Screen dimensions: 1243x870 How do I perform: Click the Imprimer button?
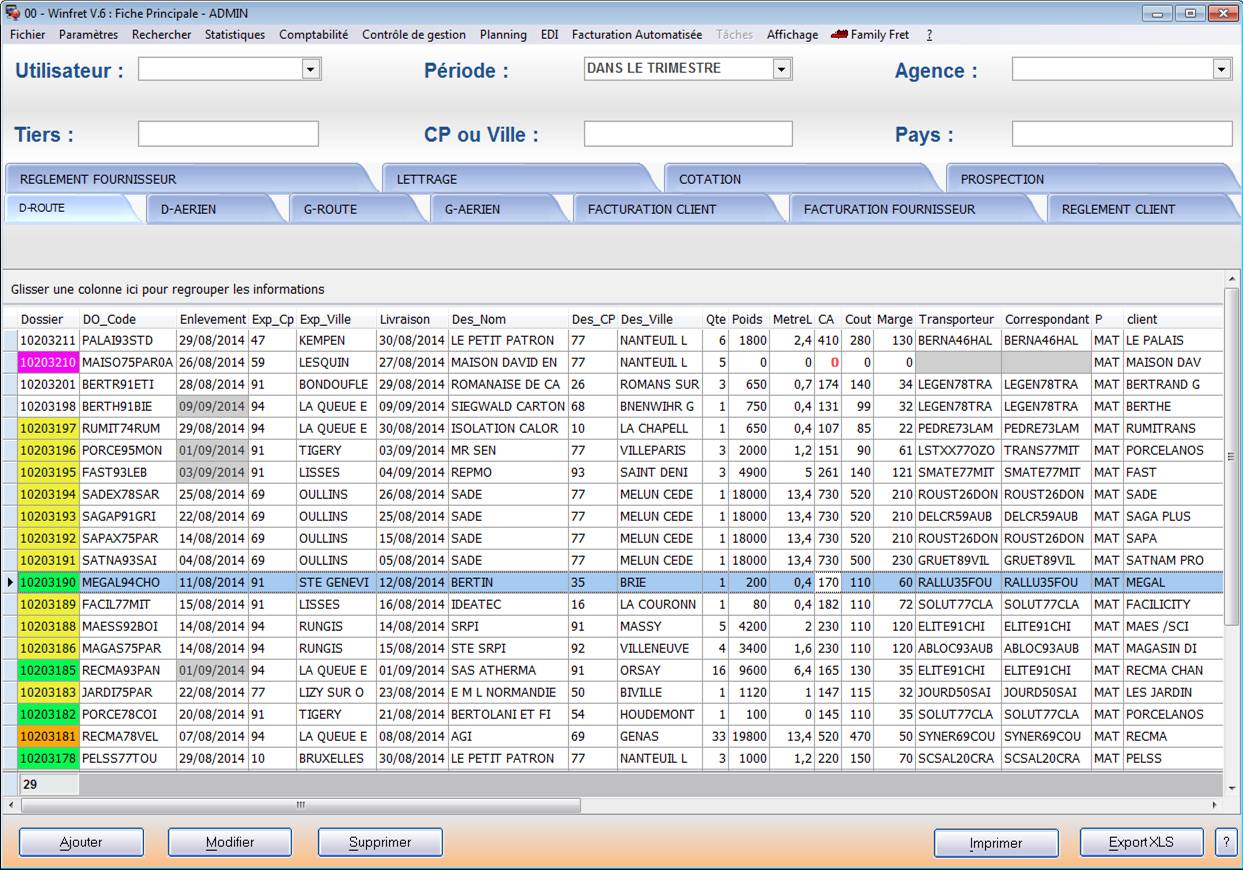tap(995, 843)
